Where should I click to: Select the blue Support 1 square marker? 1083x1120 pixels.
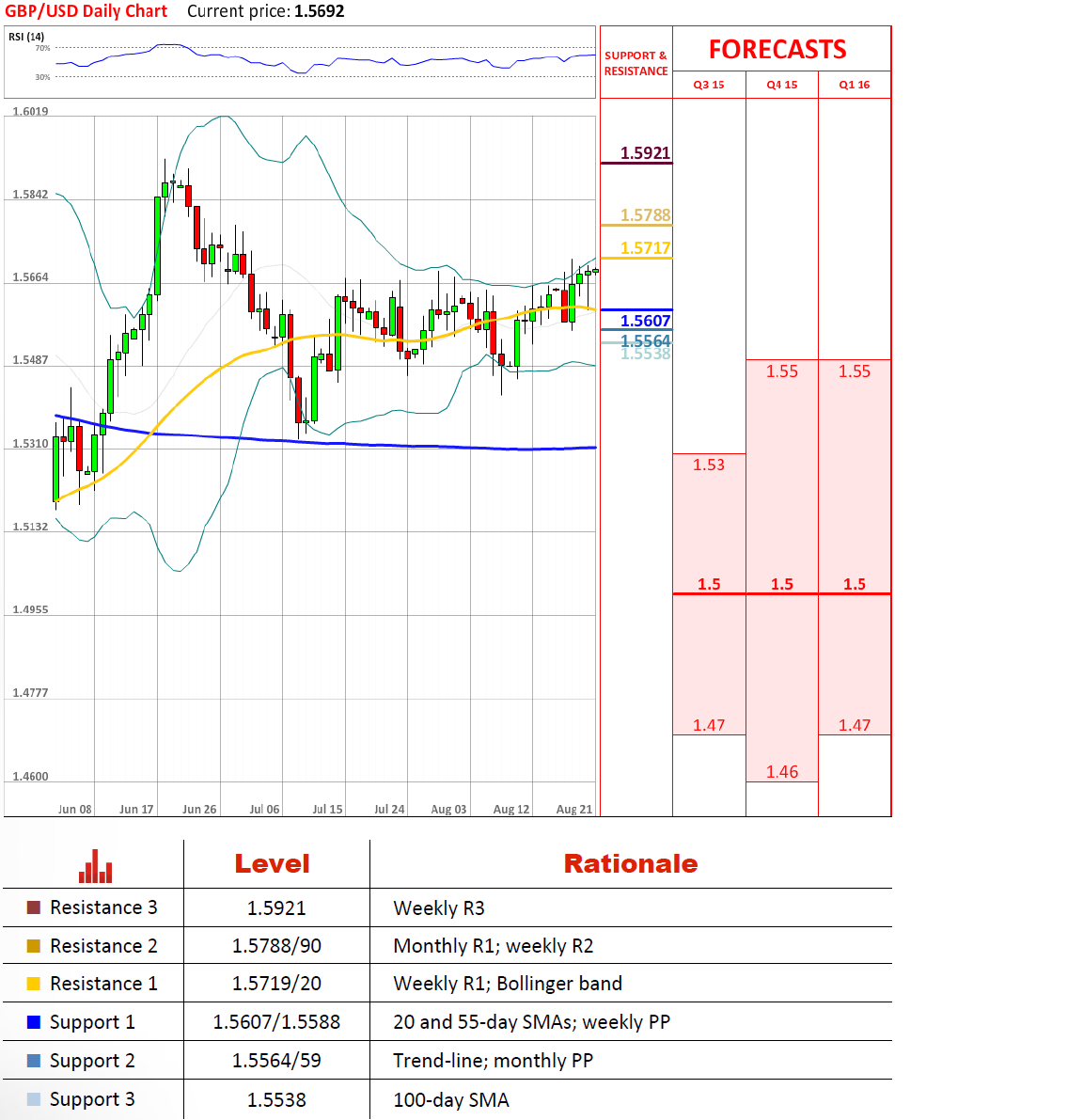[34, 1022]
